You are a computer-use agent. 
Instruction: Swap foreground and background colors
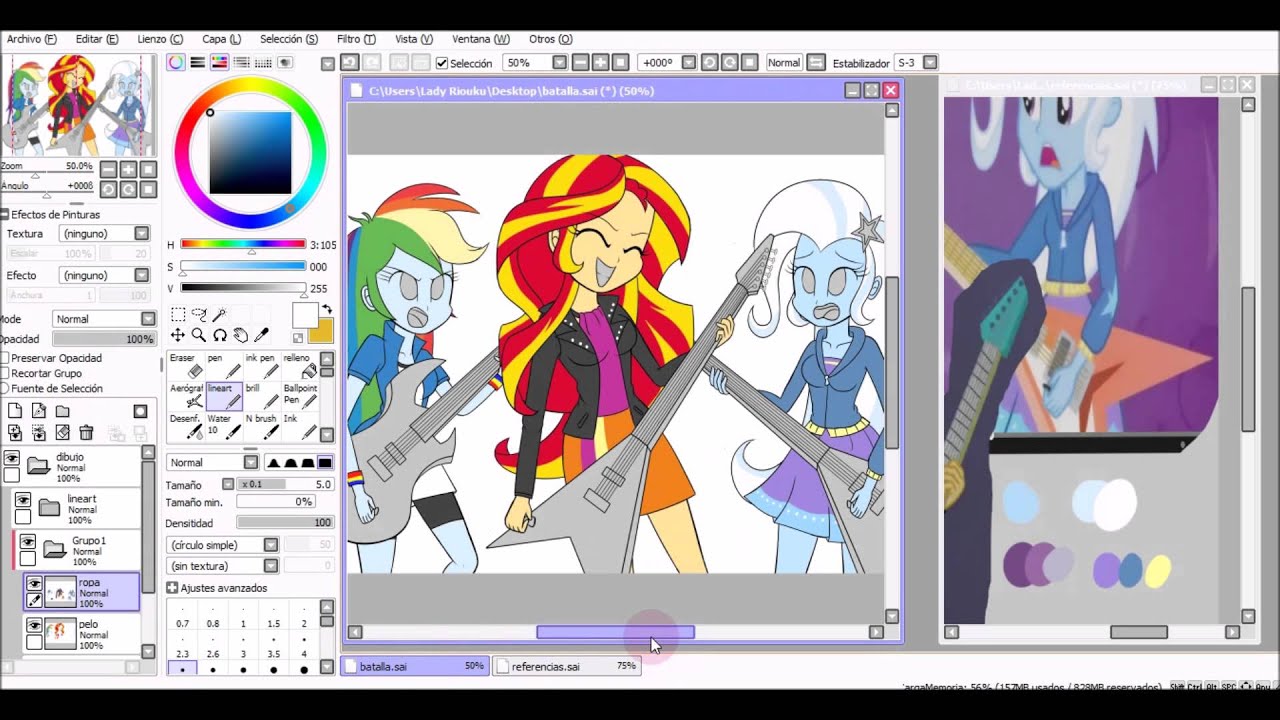pos(326,311)
